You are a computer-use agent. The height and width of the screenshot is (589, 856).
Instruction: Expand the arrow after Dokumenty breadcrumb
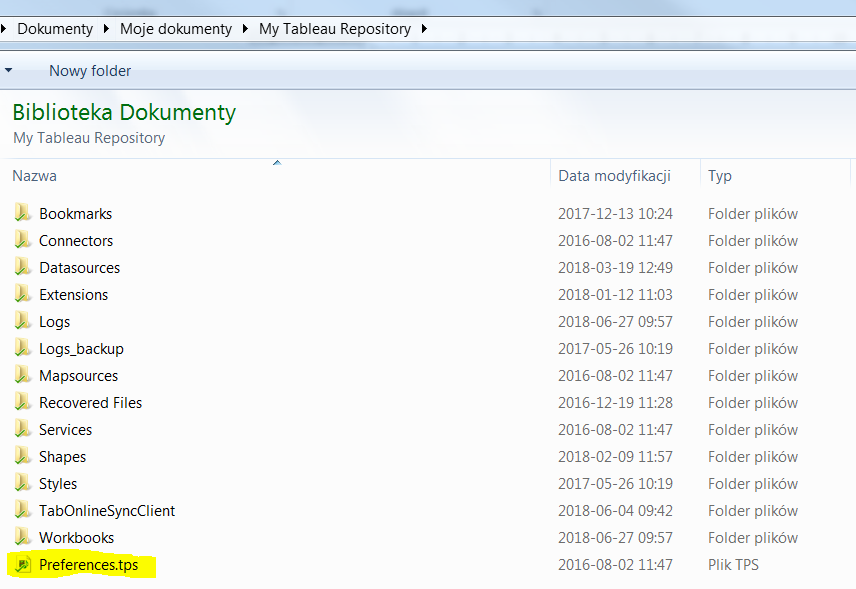106,29
